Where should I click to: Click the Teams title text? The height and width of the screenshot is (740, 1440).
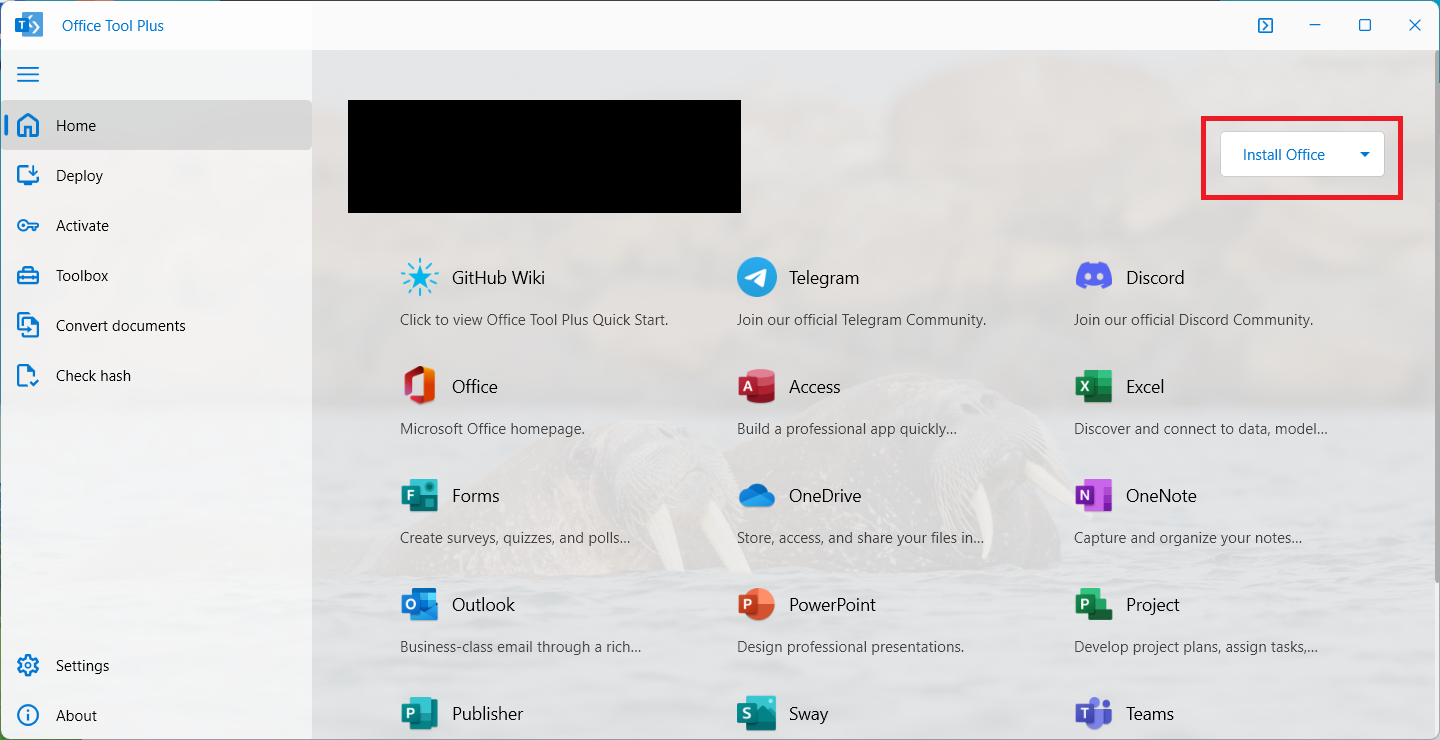1150,714
